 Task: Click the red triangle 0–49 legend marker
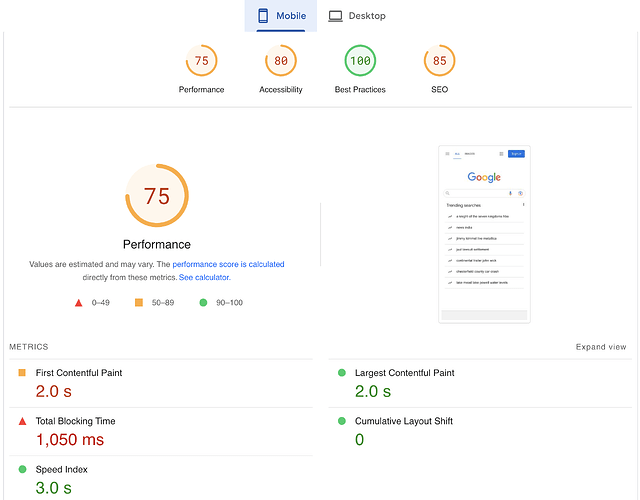pos(79,303)
